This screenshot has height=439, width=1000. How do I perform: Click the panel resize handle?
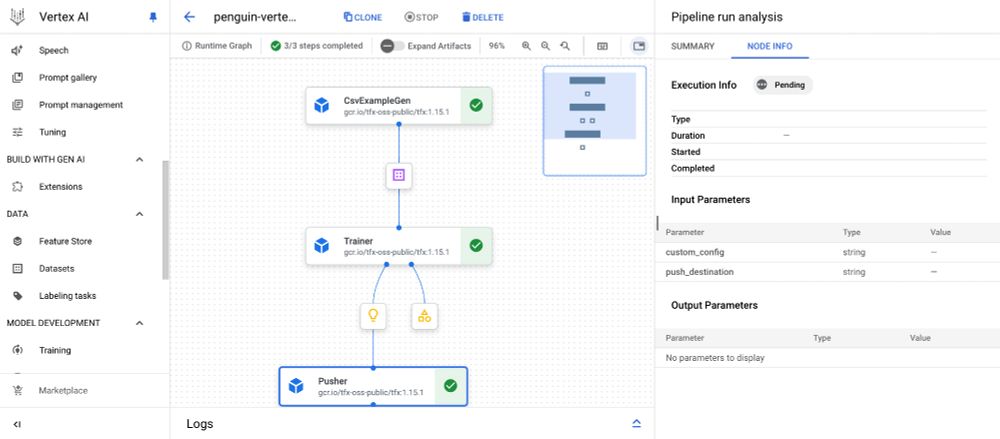pos(657,222)
